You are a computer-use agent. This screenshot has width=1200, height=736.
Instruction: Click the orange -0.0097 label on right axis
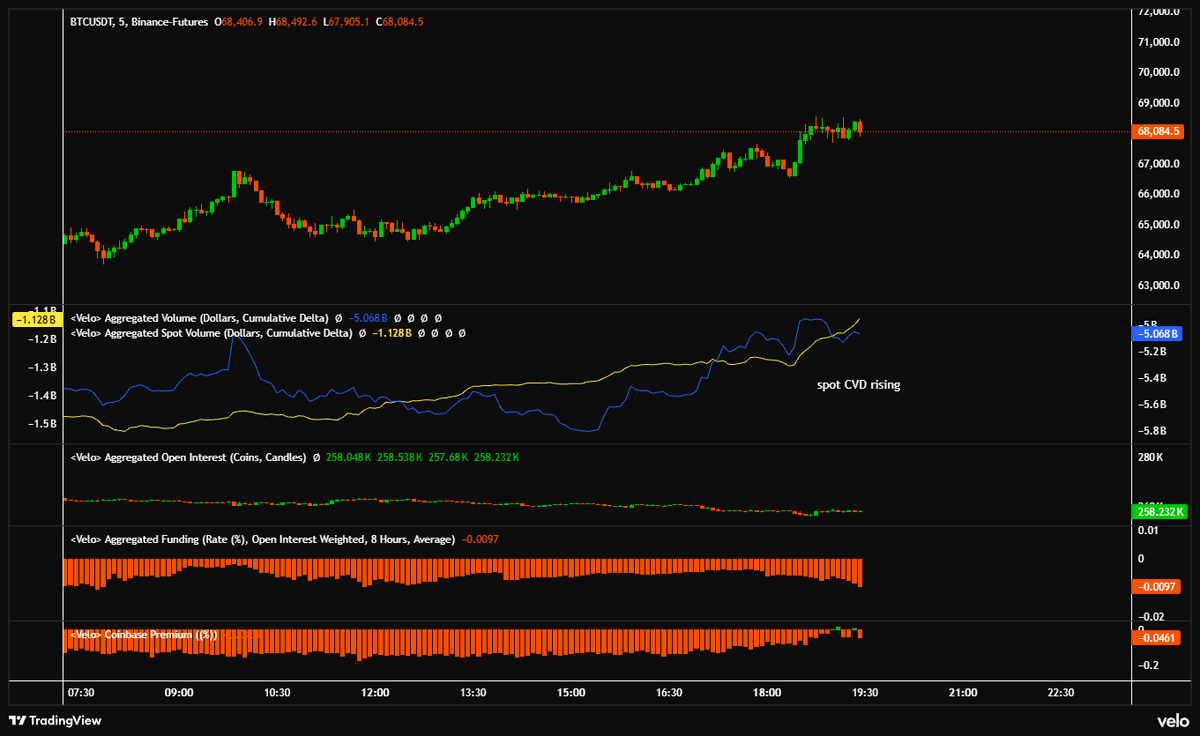point(1157,587)
